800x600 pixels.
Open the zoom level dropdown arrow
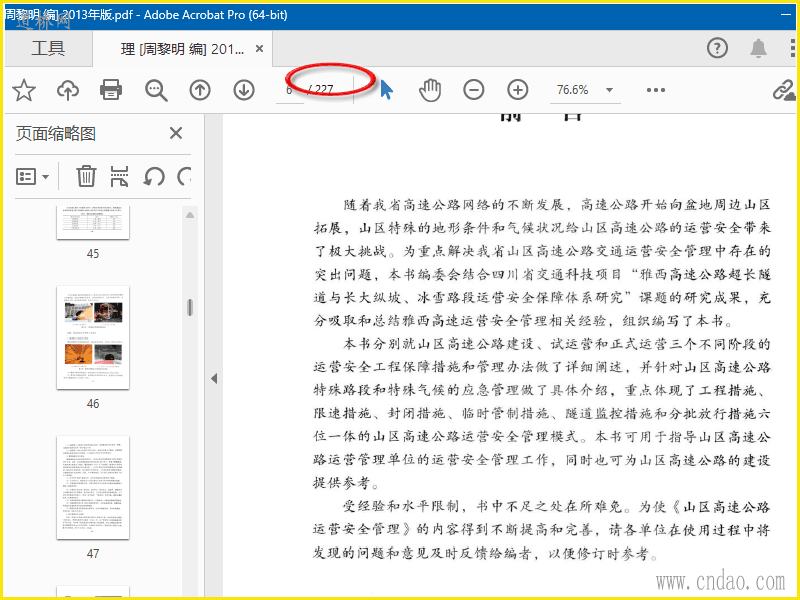pos(609,90)
